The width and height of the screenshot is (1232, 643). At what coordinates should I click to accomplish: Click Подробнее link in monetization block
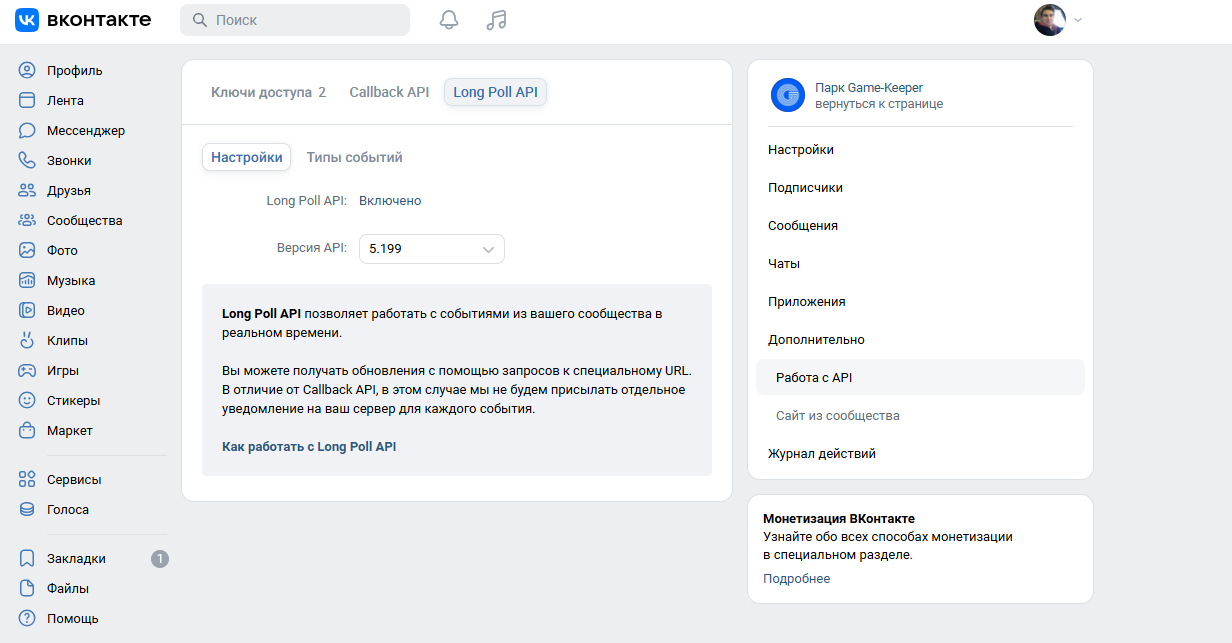pyautogui.click(x=796, y=579)
